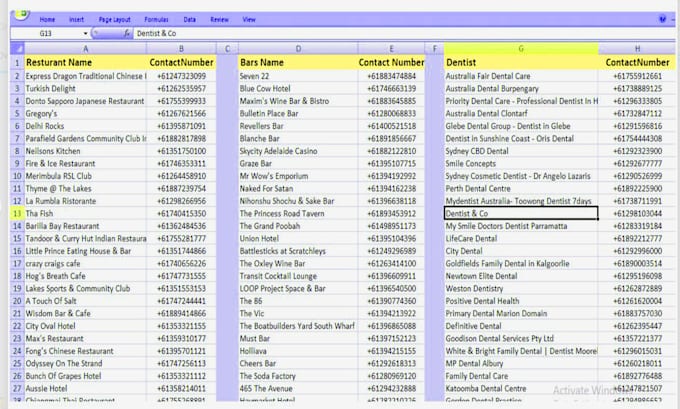Viewport: 680px width, 409px height.
Task: Select the 'Naked For Satan' cell
Action: click(298, 189)
